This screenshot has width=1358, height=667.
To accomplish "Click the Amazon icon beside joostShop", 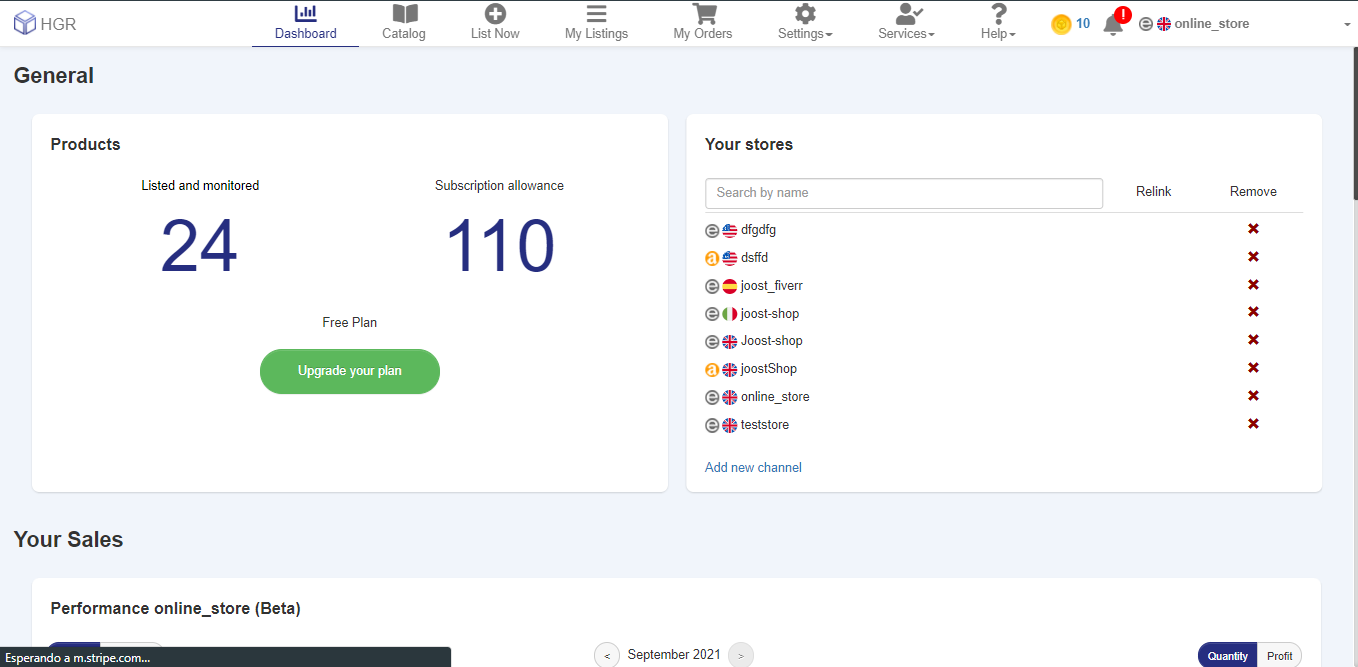I will (712, 369).
